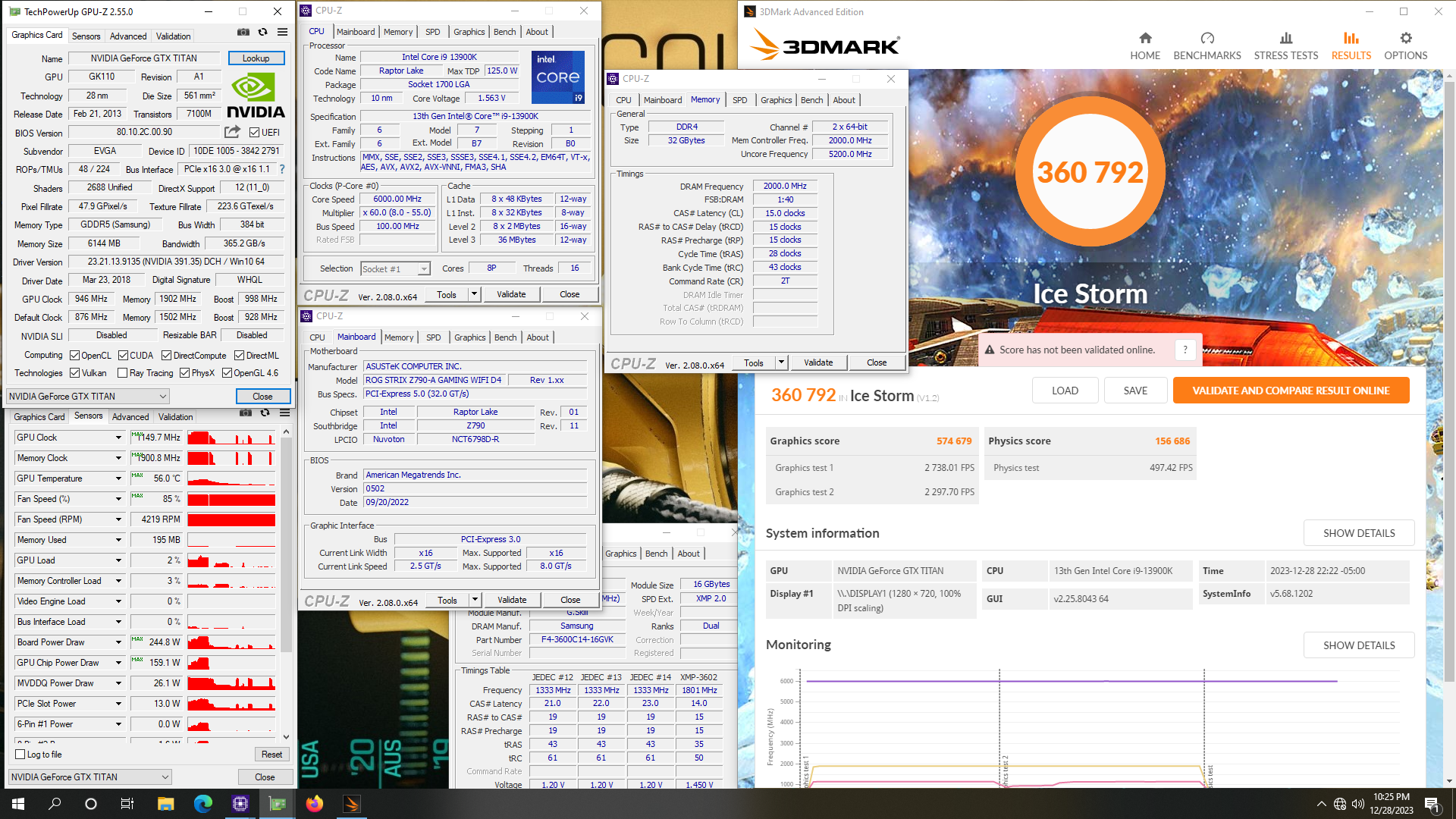The width and height of the screenshot is (1456, 819).
Task: Click question mark next to Bus Interface
Action: pos(282,169)
